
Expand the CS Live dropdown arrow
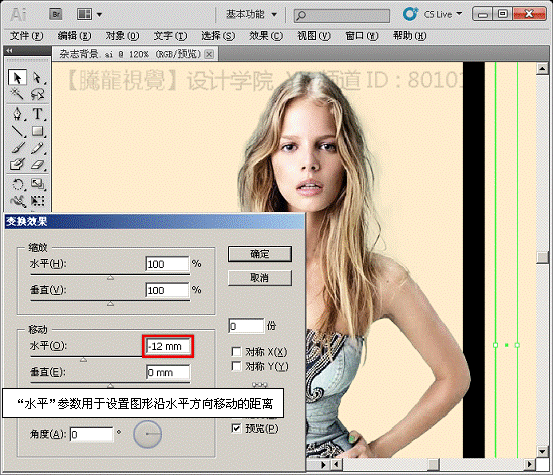tap(459, 14)
